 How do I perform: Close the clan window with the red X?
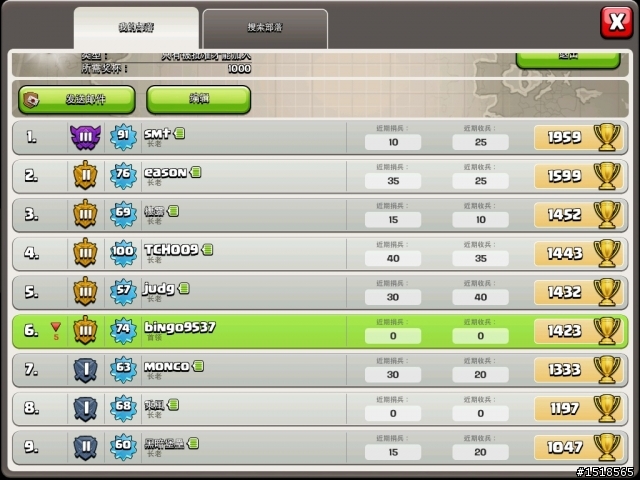pyautogui.click(x=616, y=22)
